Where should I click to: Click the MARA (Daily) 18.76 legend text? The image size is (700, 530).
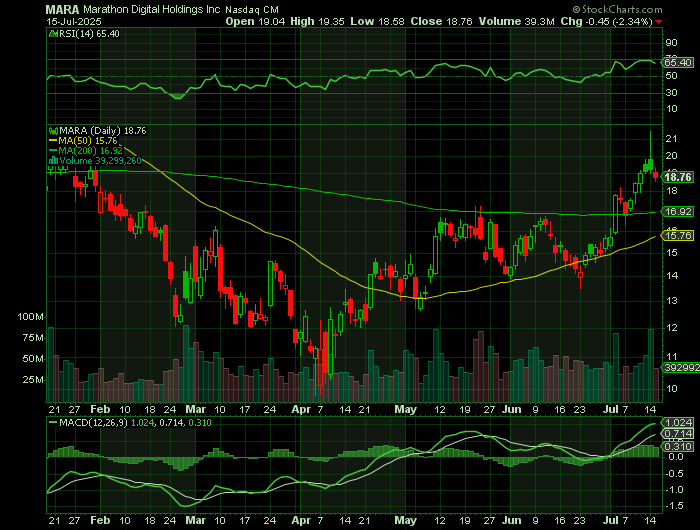pyautogui.click(x=103, y=131)
